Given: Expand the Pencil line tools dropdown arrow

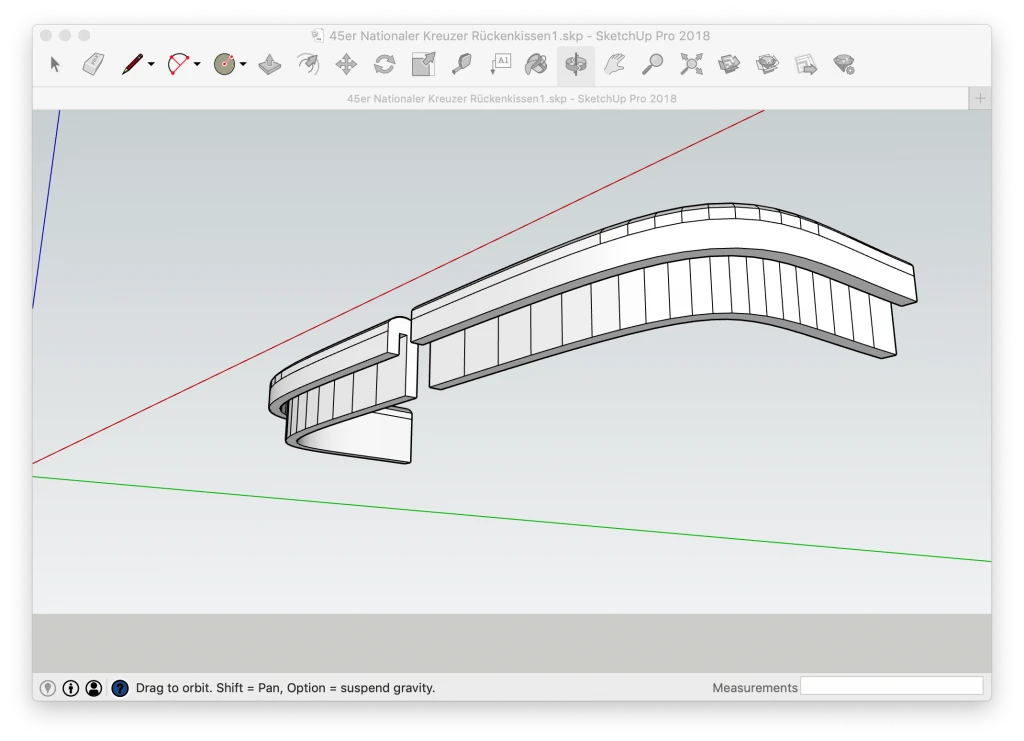Looking at the screenshot, I should [151, 65].
